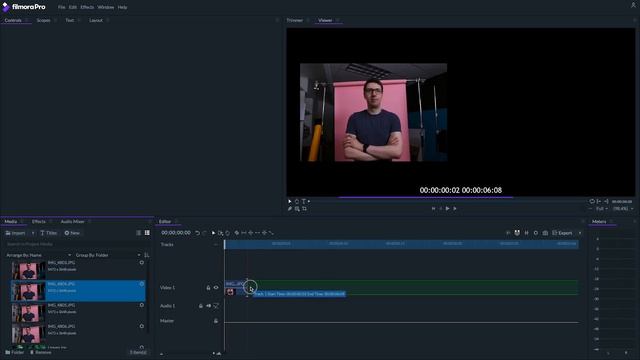Open the Full resolution dropdown in Viewer

[x=601, y=209]
